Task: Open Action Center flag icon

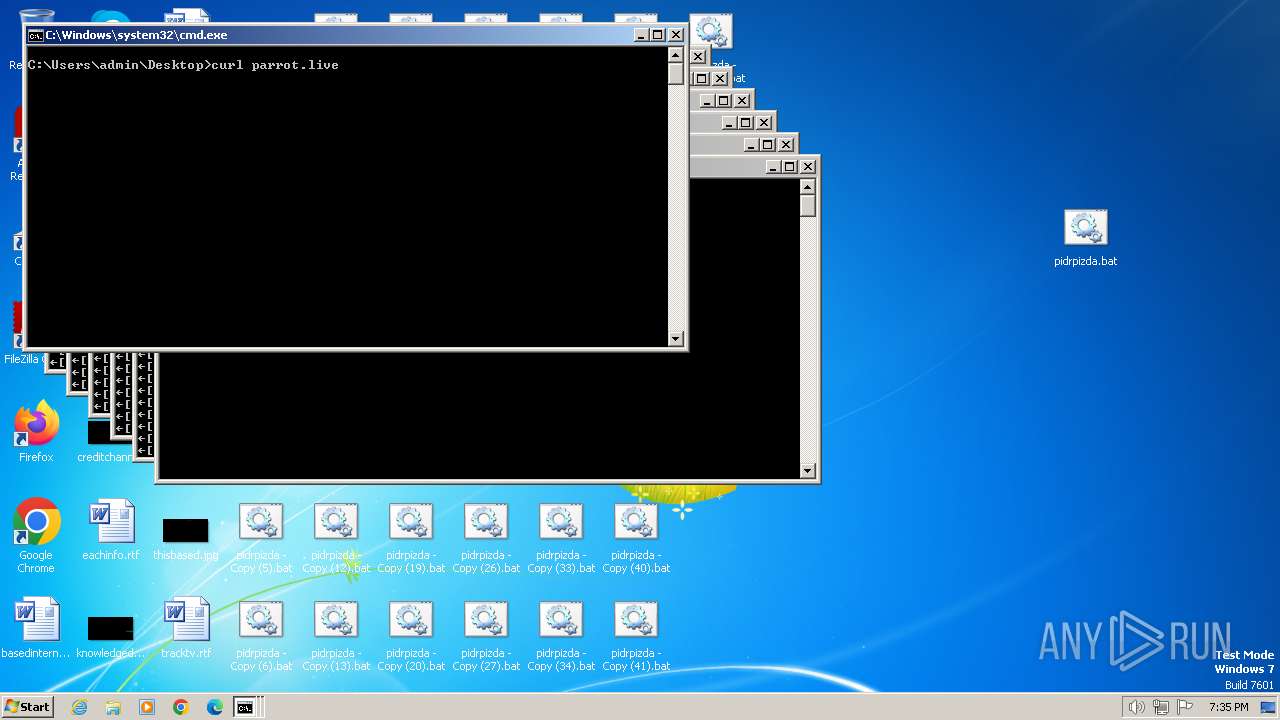Action: 1184,707
